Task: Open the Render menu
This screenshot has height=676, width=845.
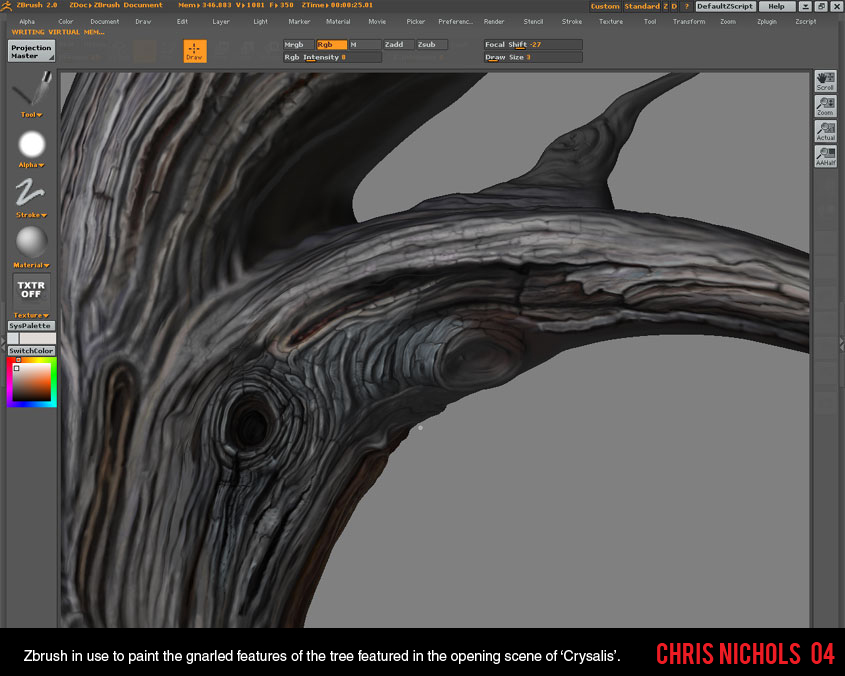Action: 494,22
